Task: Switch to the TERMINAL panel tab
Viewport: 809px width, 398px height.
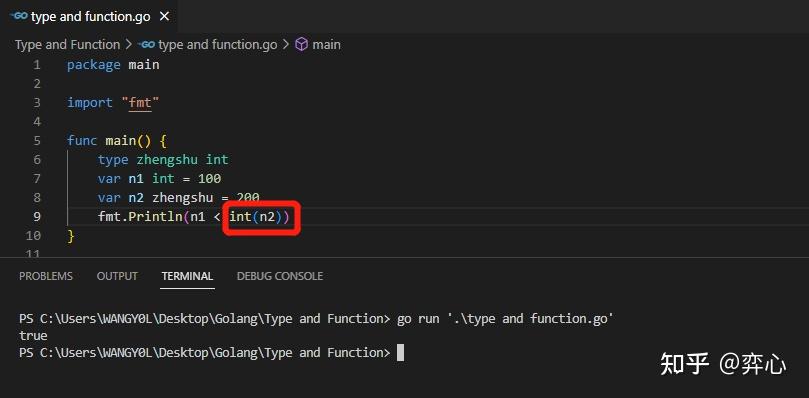Action: coord(187,276)
